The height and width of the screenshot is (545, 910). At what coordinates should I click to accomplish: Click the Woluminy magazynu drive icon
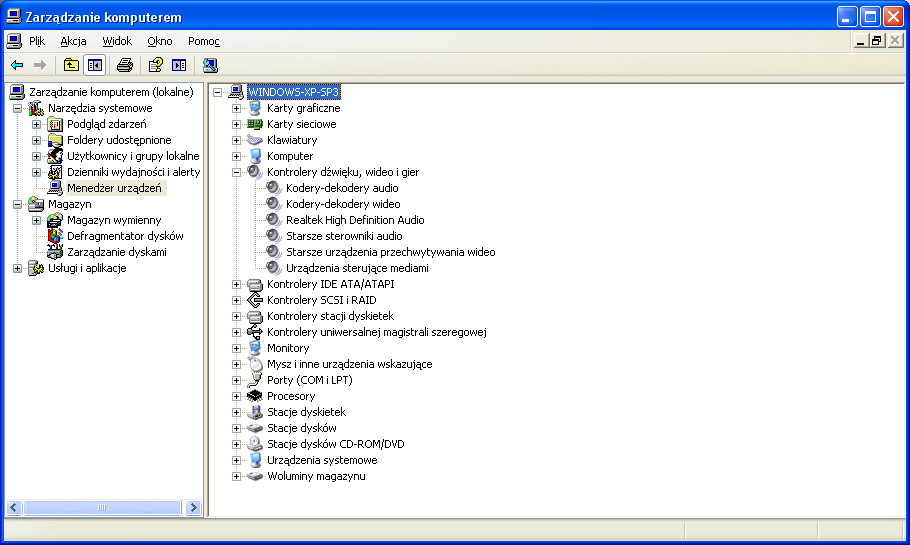(255, 476)
